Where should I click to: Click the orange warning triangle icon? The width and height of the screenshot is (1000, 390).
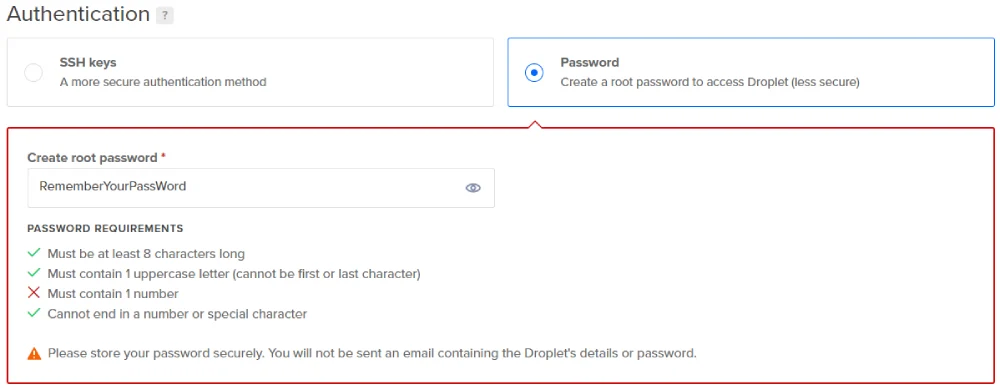[34, 354]
